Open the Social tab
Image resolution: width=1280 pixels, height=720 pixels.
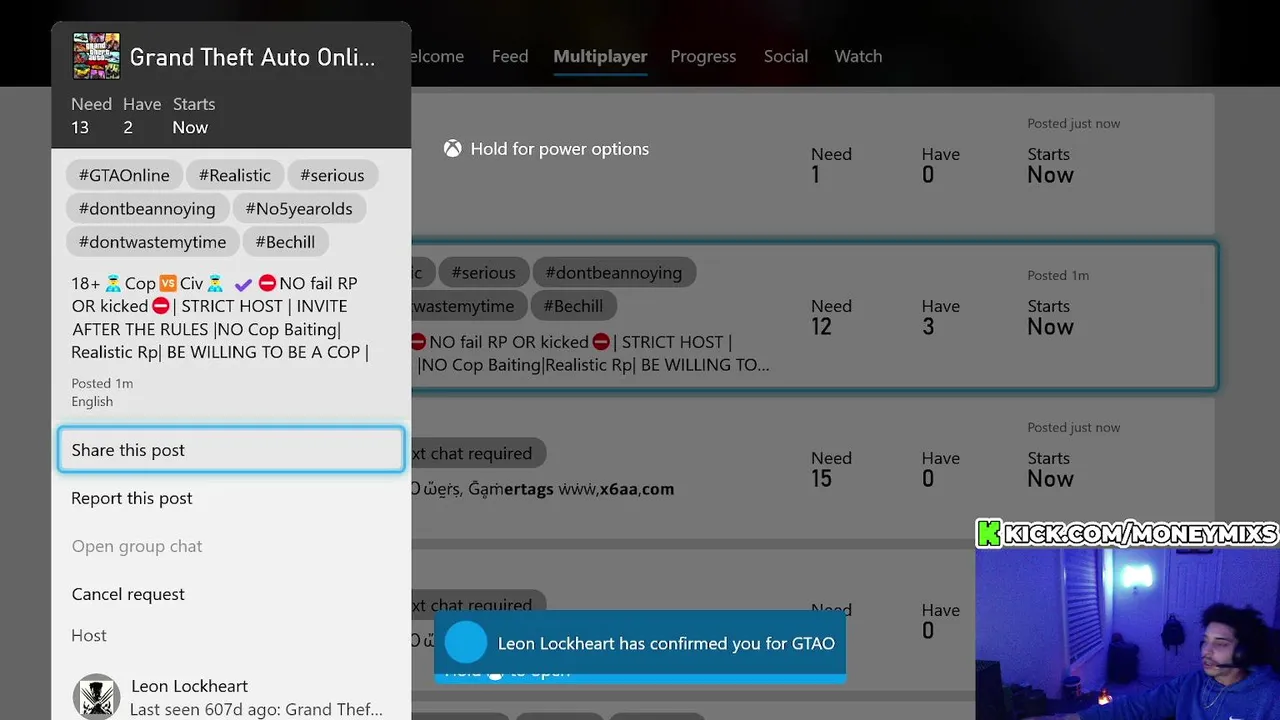(786, 56)
